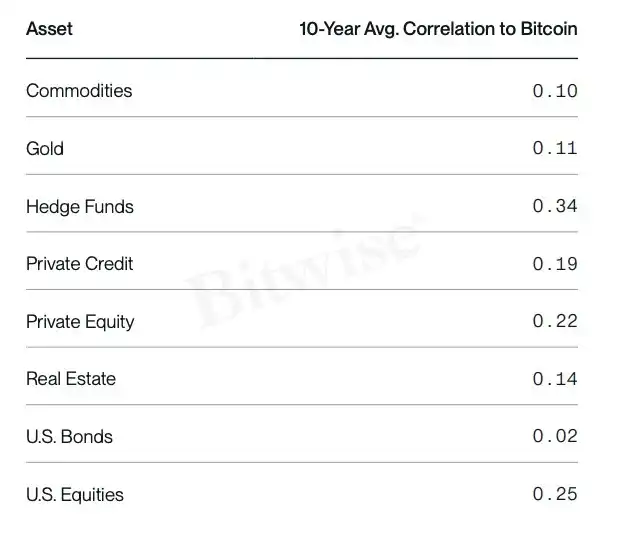Click the U.S. Bonds label

click(x=69, y=437)
